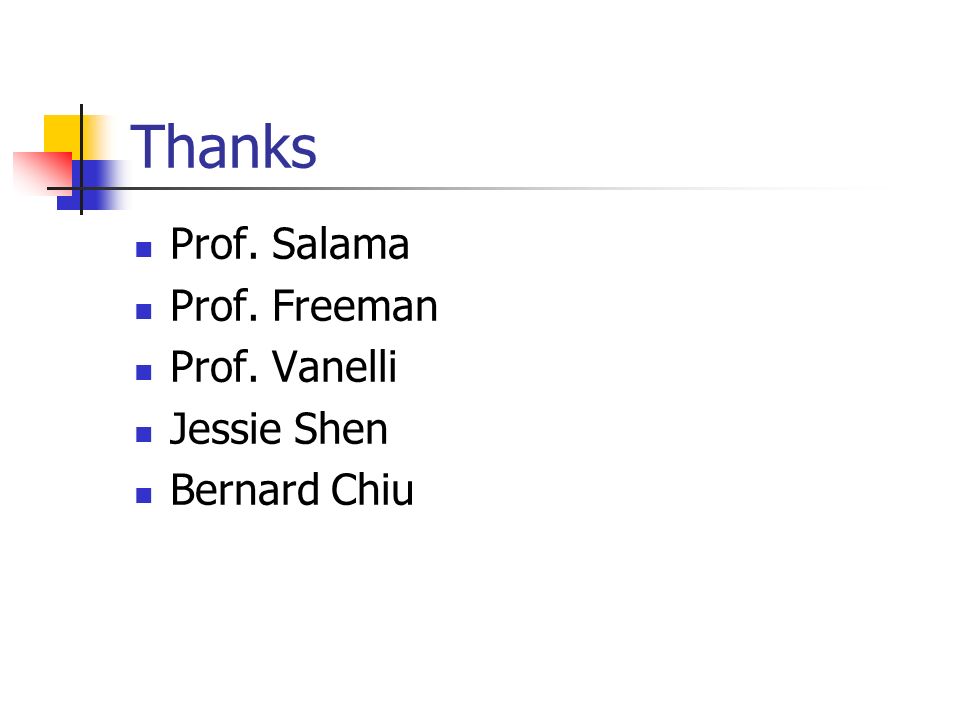Click the blue bullet beside Bernard Chiu
Image resolution: width=960 pixels, height=720 pixels.
tap(144, 495)
